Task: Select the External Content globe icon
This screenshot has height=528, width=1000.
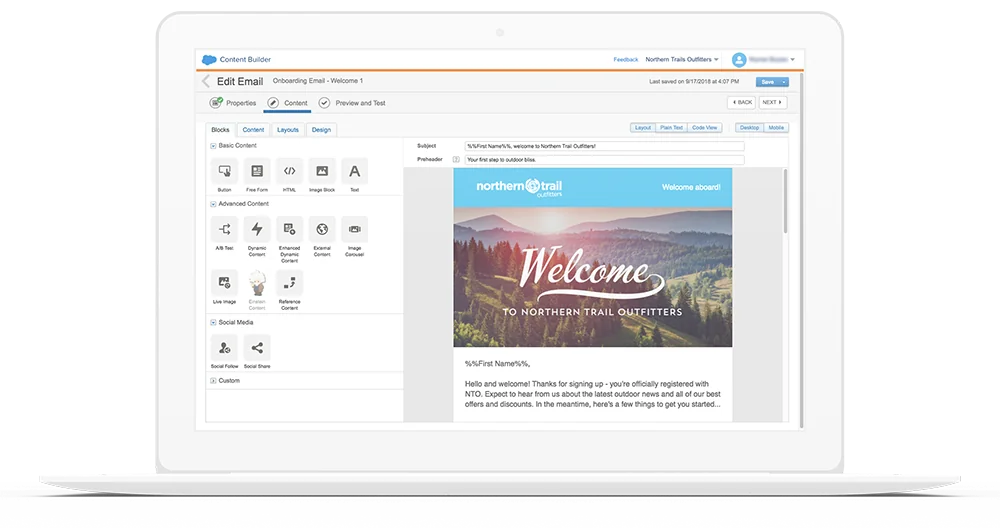Action: 322,229
